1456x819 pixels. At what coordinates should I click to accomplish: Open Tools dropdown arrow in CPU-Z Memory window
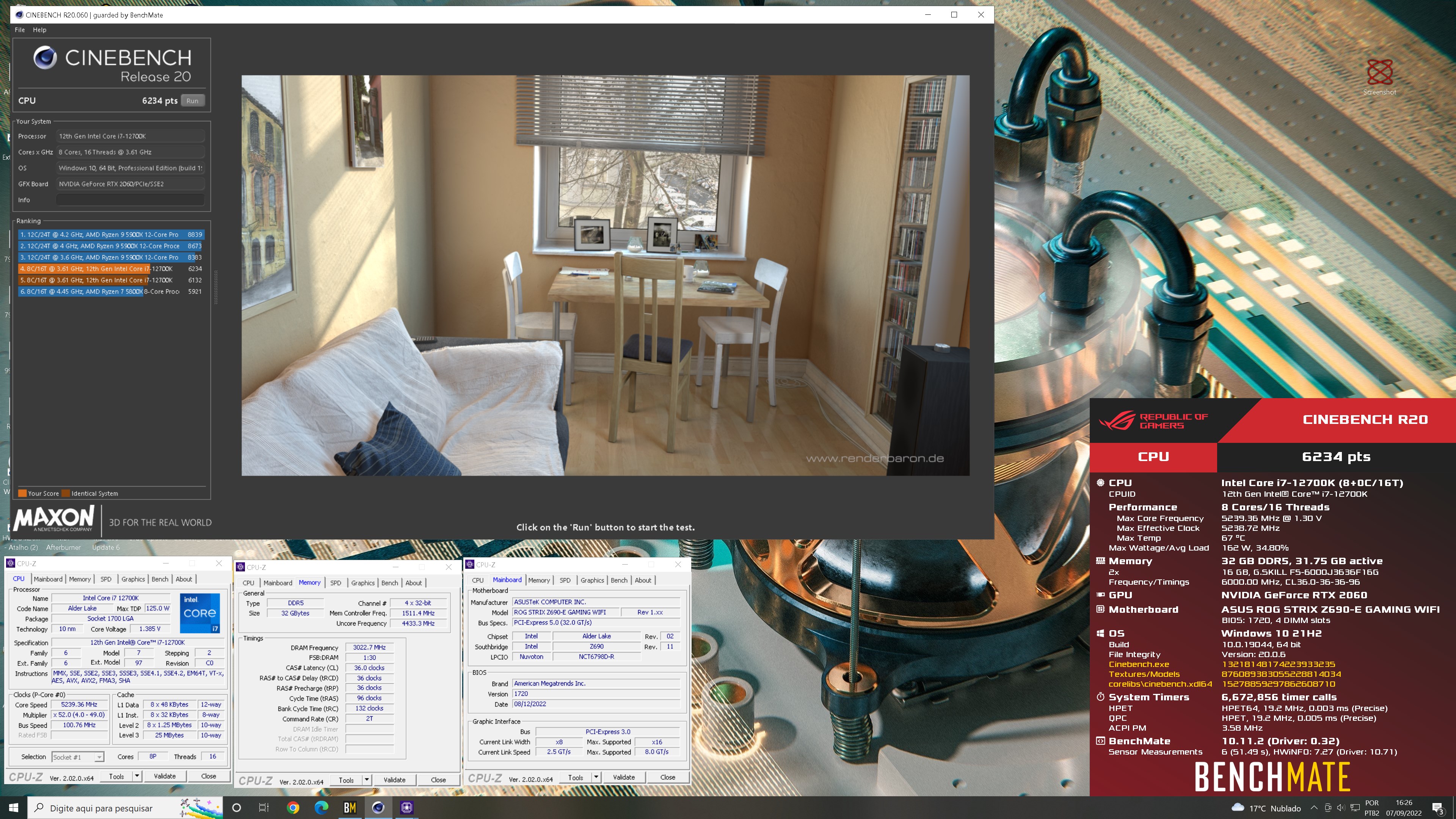click(366, 780)
